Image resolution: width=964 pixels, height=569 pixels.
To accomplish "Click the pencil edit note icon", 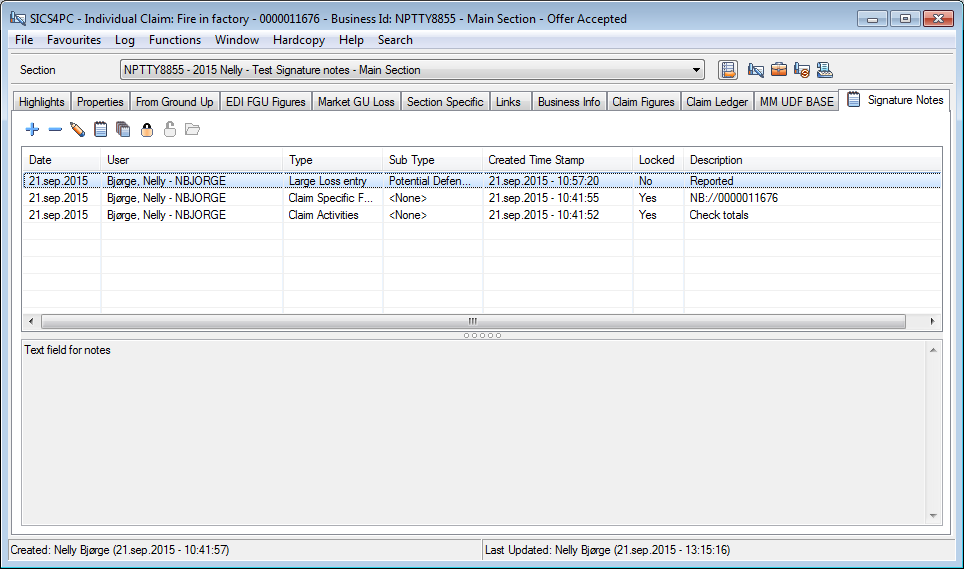I will coord(78,129).
